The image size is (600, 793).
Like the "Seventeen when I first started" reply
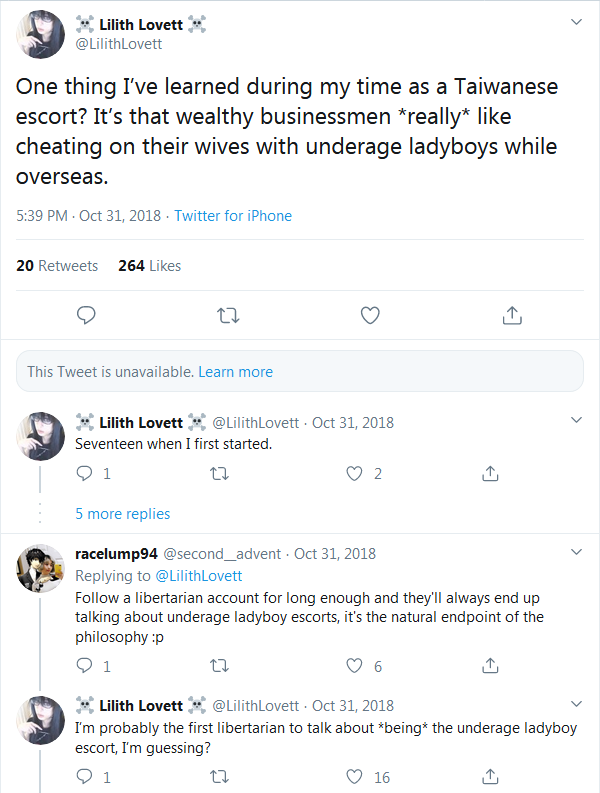(x=354, y=473)
